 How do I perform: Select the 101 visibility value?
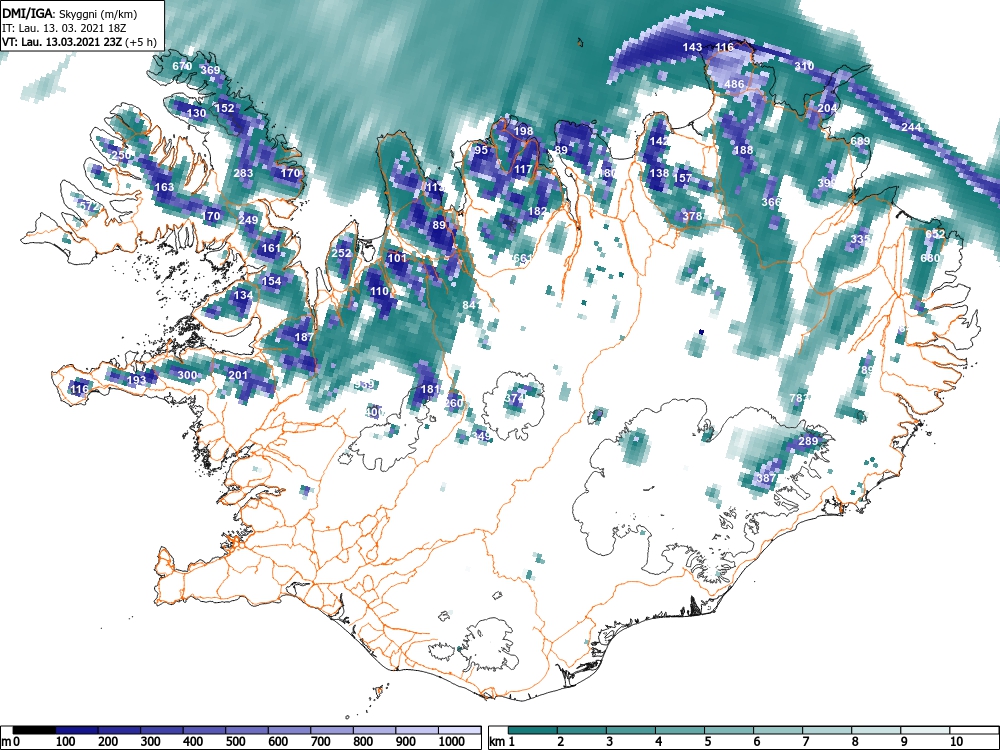(x=397, y=258)
